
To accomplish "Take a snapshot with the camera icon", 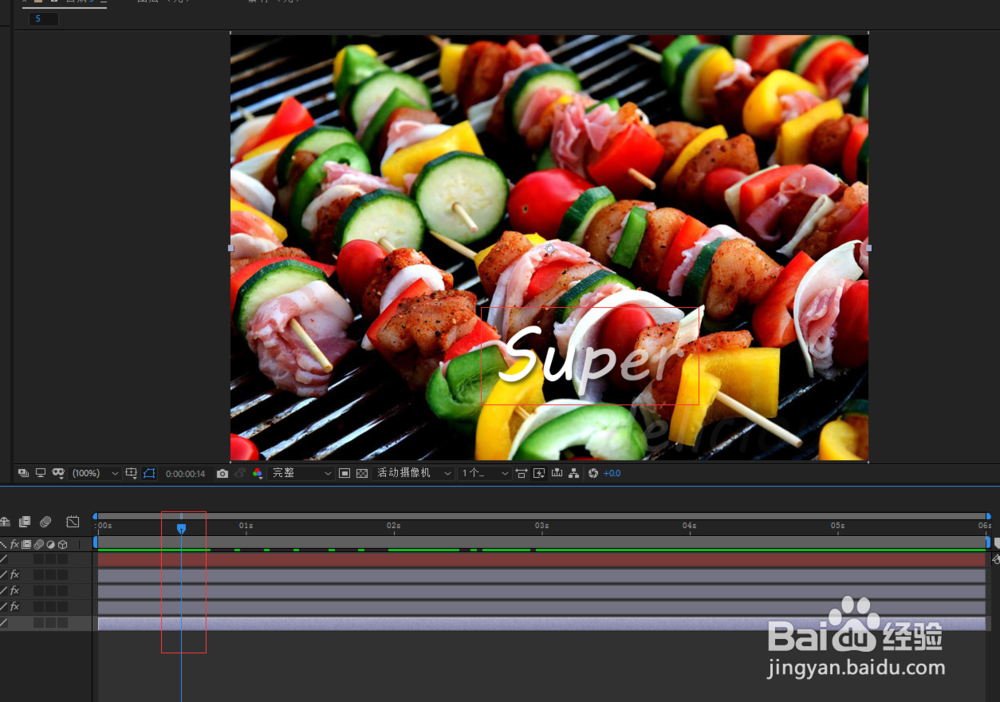I will click(222, 473).
